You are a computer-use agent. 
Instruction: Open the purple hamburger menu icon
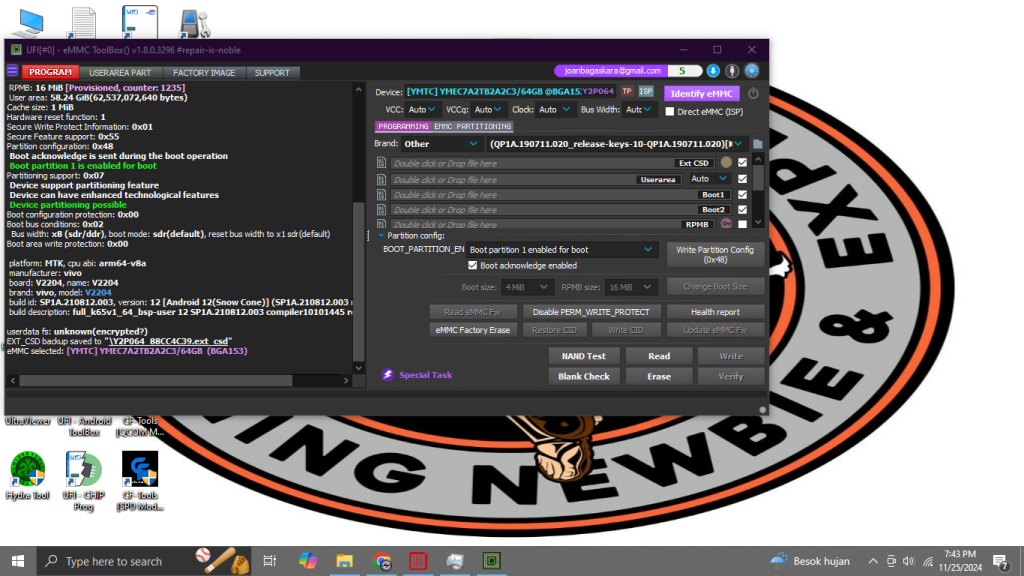click(12, 71)
